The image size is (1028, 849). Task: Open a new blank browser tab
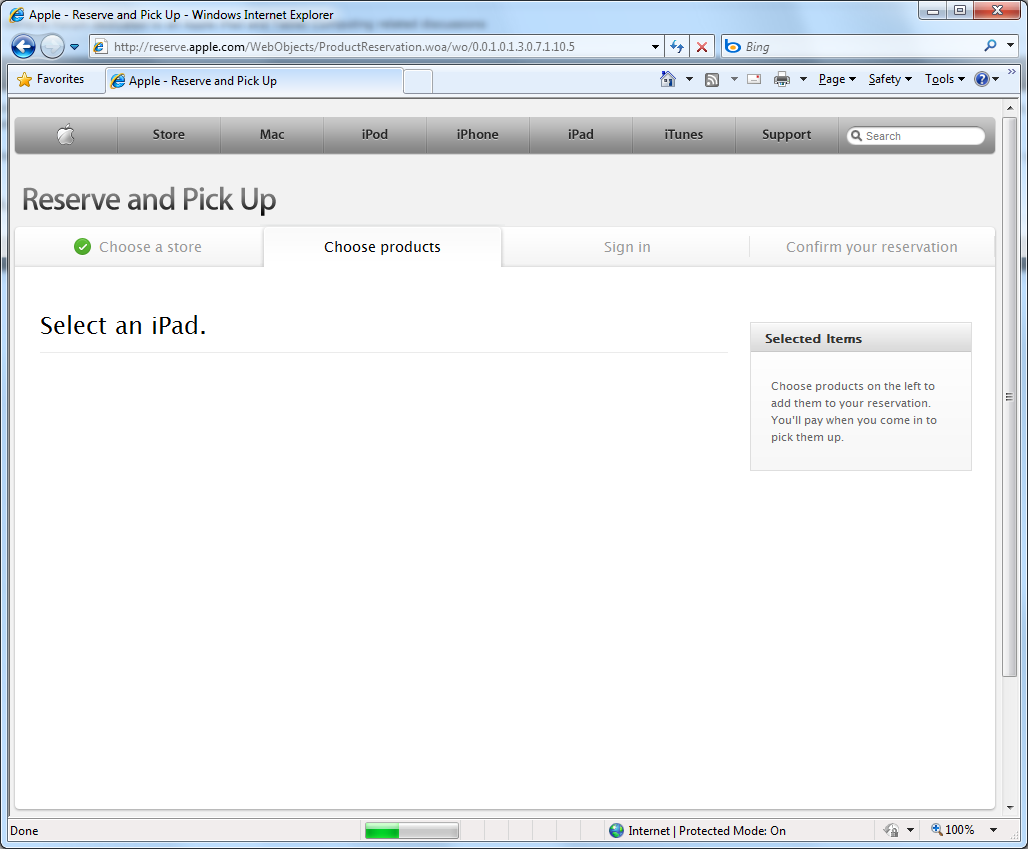pos(418,81)
